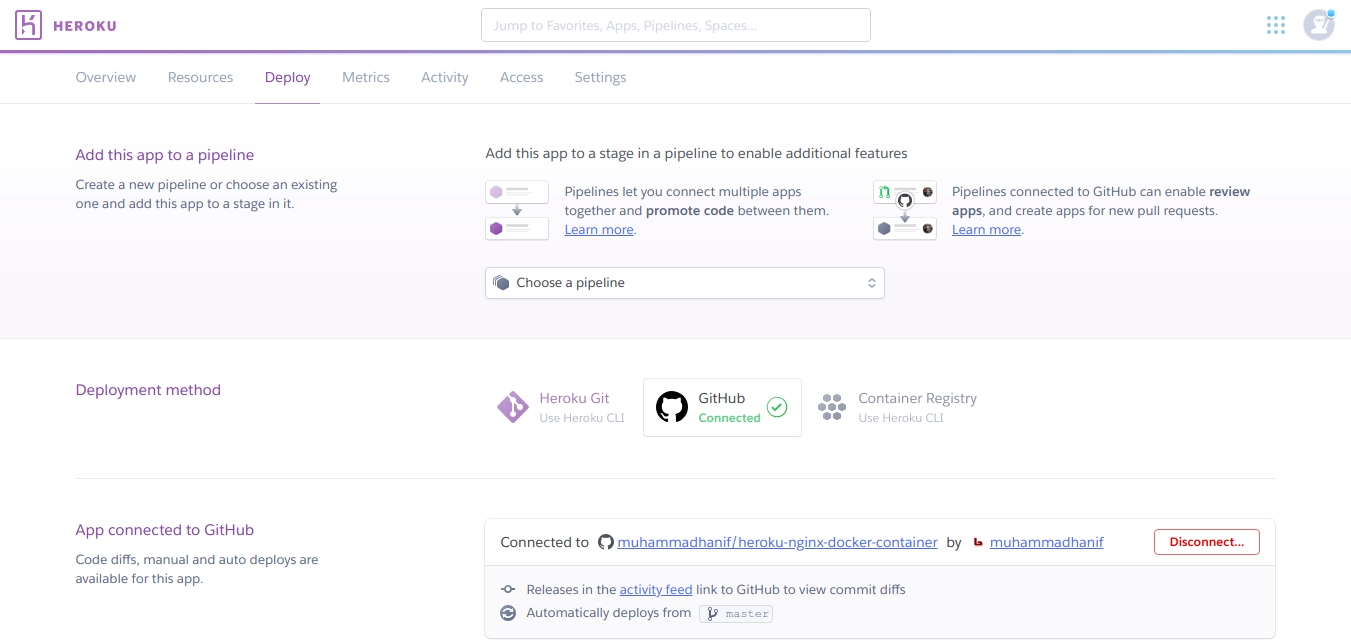Click the releases commit icon
This screenshot has height=640, width=1351.
click(508, 590)
